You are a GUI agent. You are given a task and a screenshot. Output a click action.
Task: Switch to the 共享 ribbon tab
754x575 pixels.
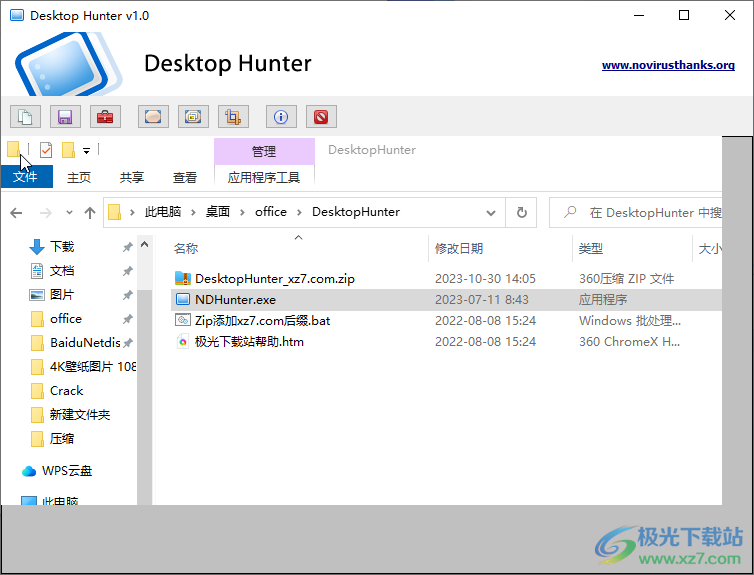(x=132, y=177)
